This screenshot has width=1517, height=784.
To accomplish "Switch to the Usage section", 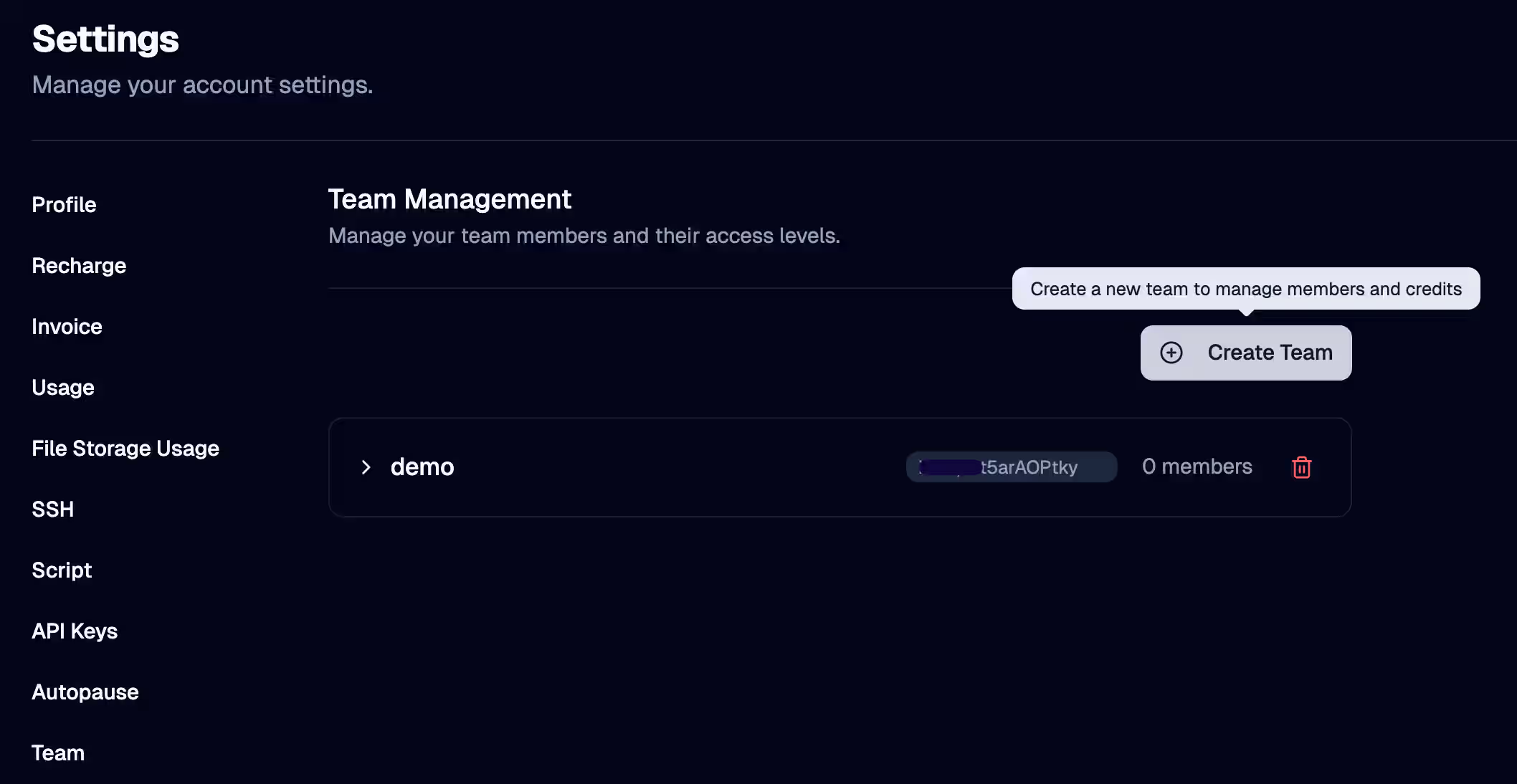I will 63,388.
